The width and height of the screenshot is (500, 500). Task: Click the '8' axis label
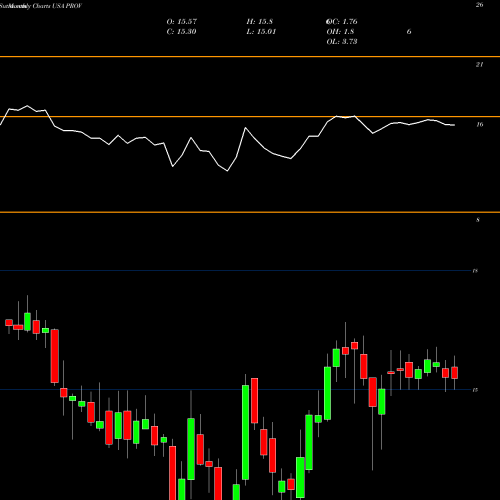478,220
